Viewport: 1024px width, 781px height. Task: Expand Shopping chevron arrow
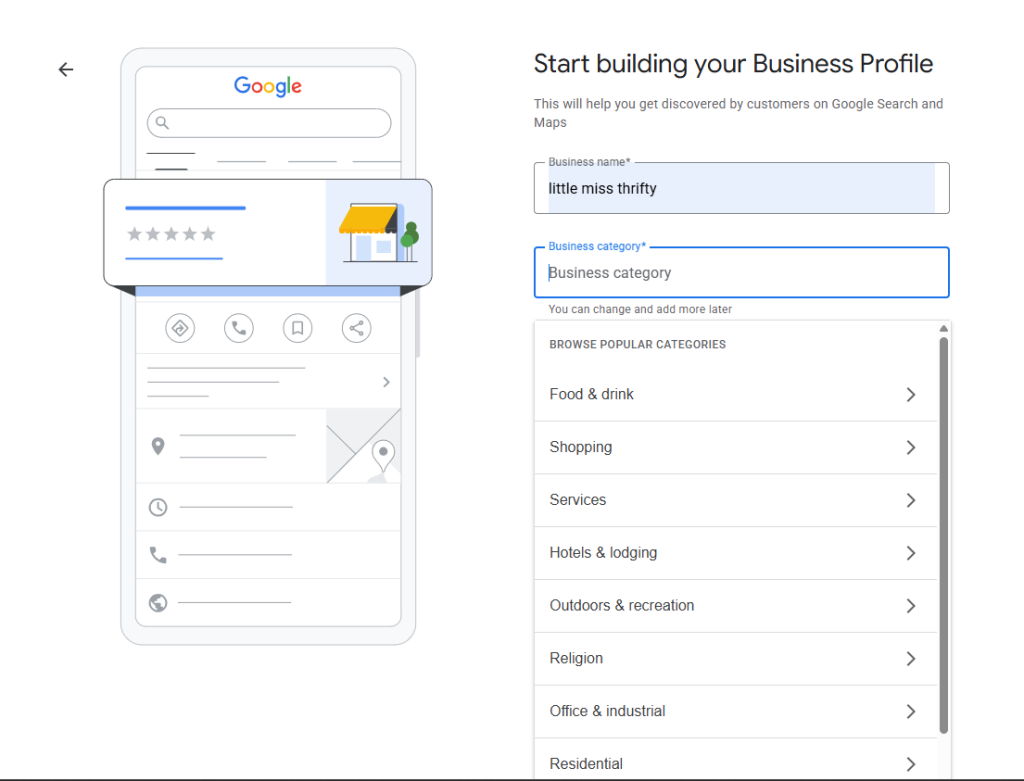911,447
